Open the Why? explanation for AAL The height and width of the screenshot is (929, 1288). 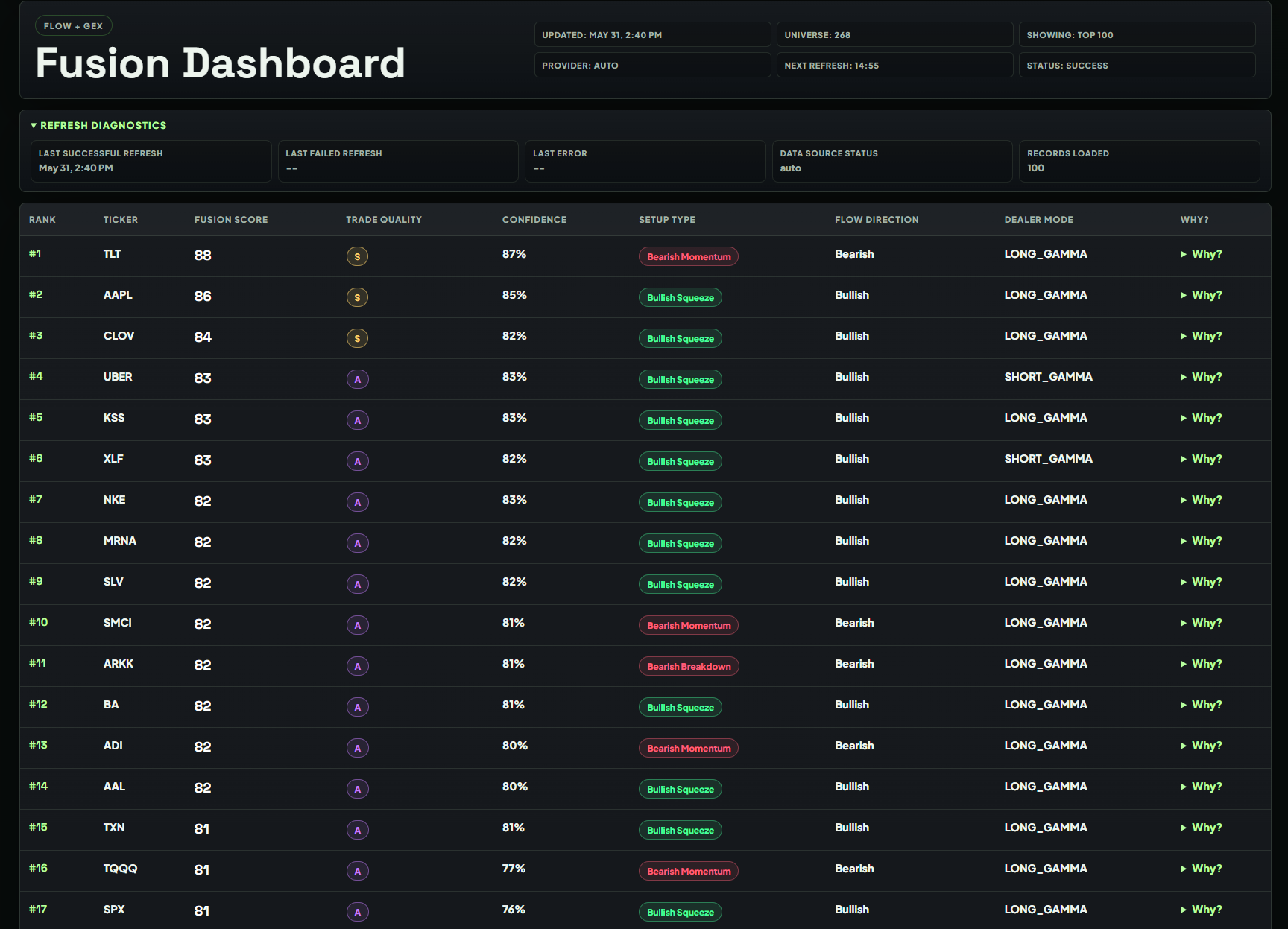[1201, 787]
